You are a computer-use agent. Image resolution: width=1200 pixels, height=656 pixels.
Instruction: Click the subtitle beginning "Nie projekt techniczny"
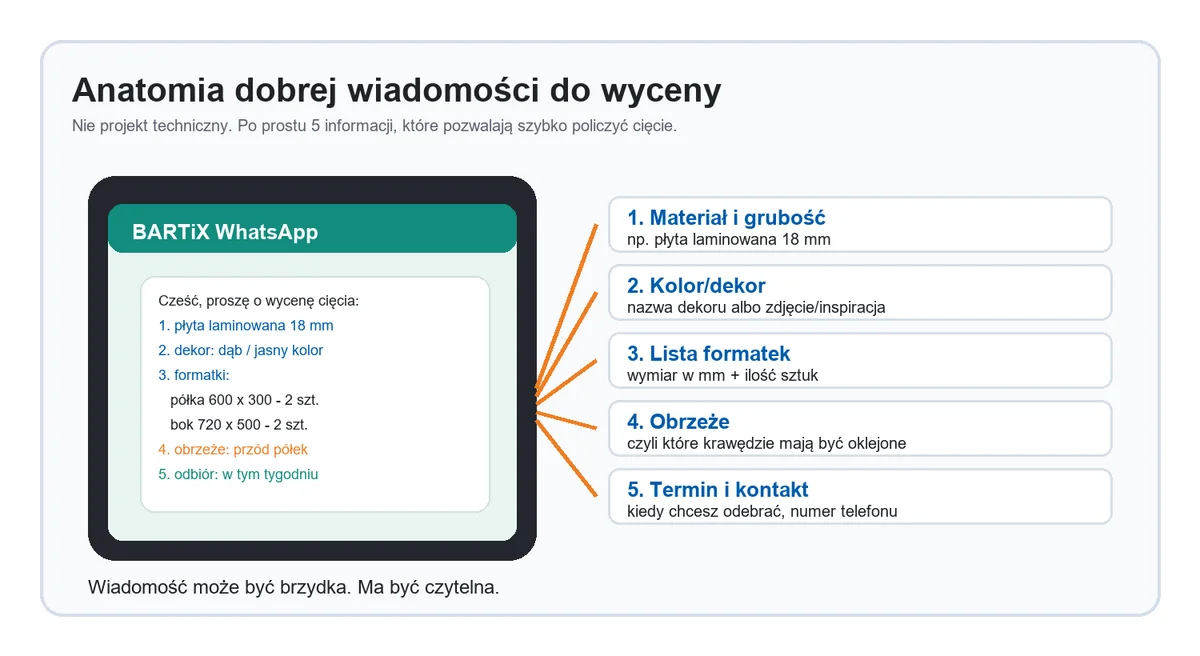[x=374, y=127]
